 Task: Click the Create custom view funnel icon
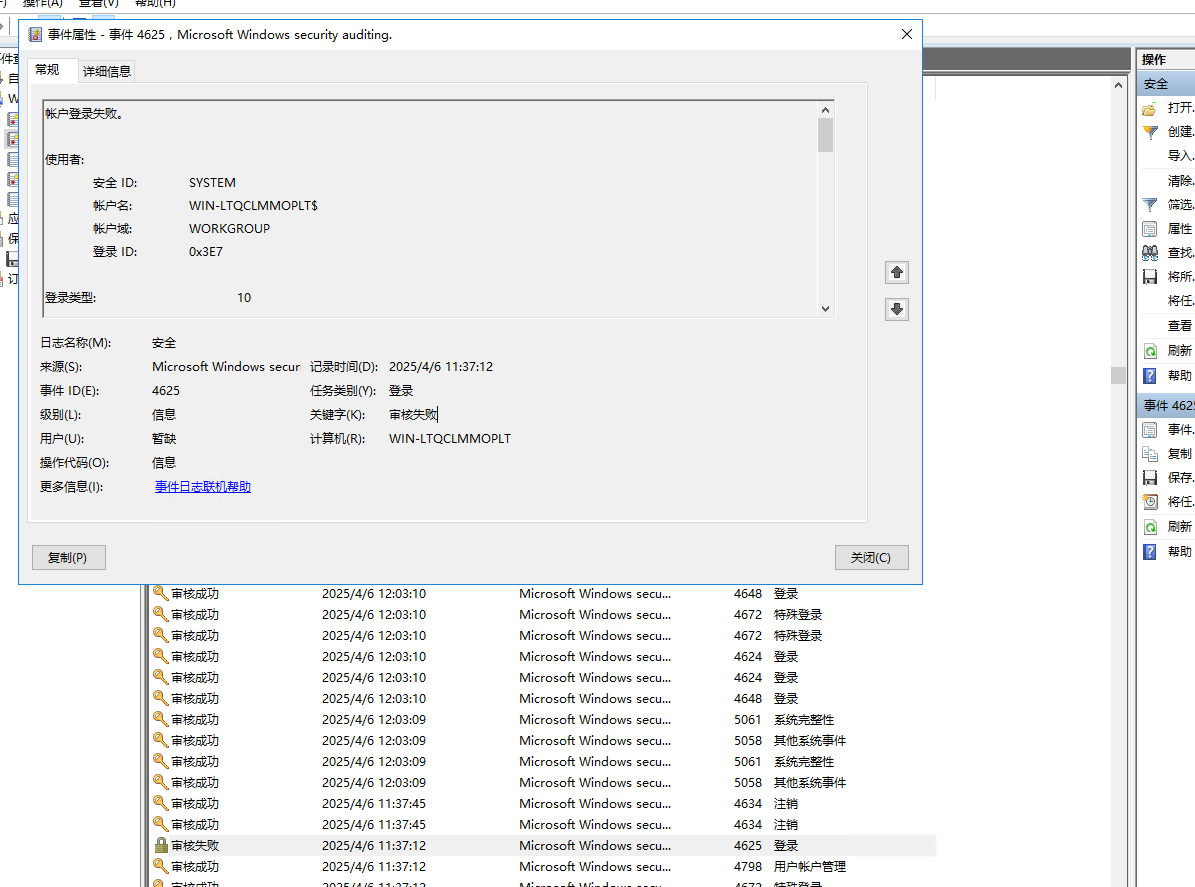1150,131
